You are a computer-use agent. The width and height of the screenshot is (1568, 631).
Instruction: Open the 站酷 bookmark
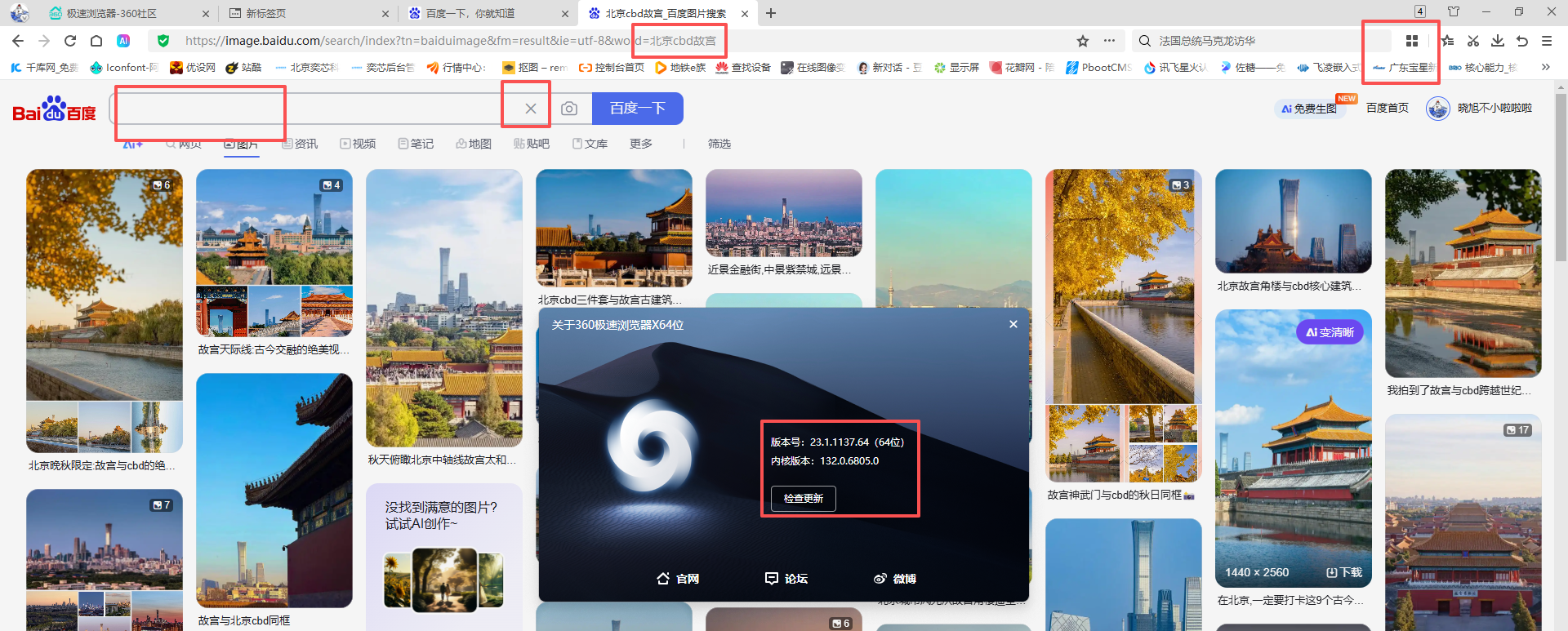tap(243, 67)
